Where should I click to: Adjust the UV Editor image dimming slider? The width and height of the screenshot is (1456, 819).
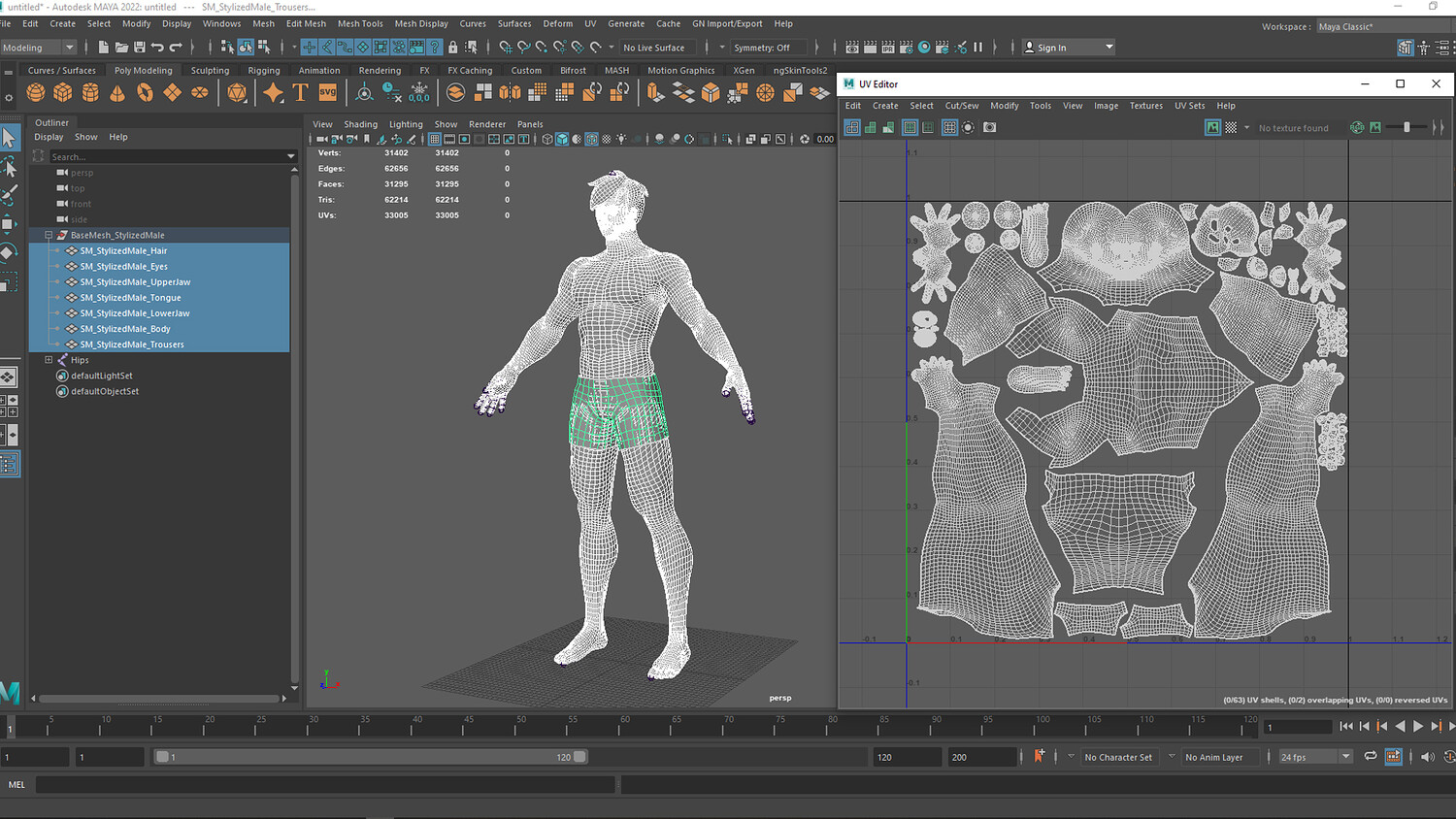tap(1406, 127)
